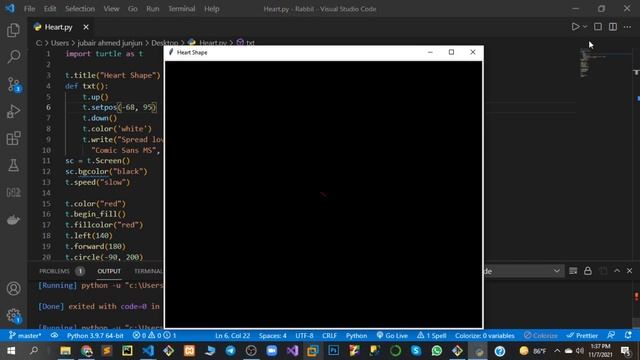This screenshot has width=640, height=360.
Task: Open the View menu
Action: tap(111, 9)
